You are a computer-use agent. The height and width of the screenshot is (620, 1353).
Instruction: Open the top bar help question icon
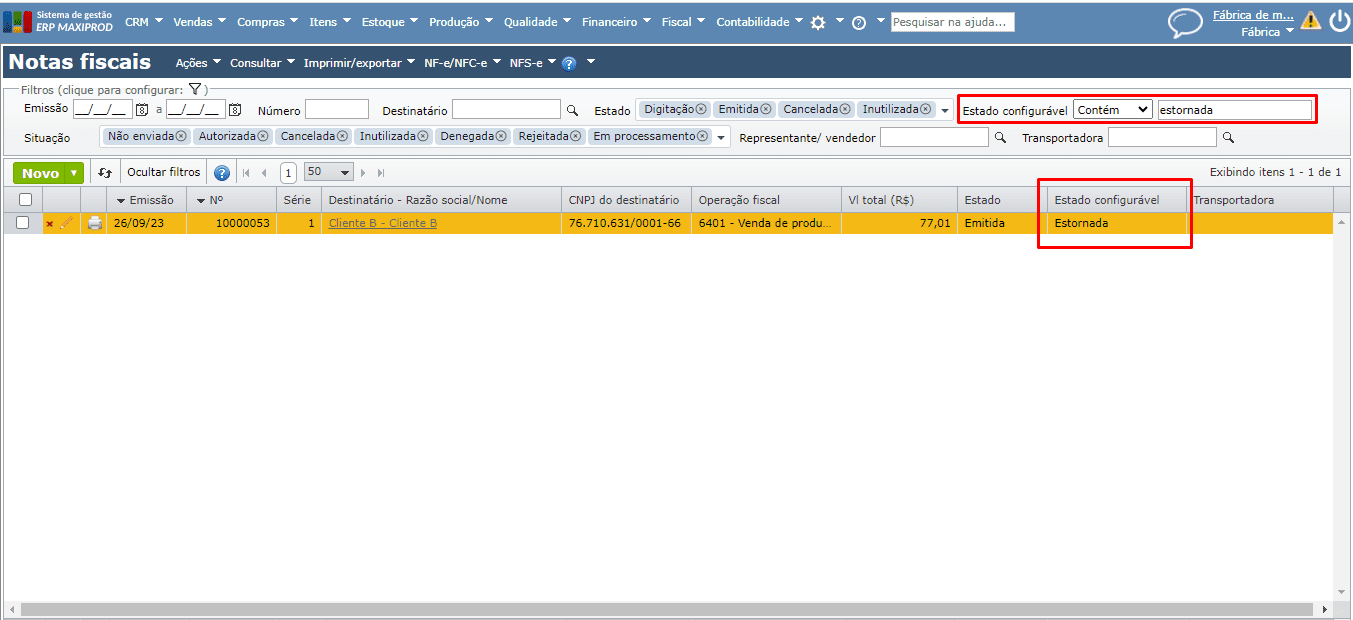point(859,22)
